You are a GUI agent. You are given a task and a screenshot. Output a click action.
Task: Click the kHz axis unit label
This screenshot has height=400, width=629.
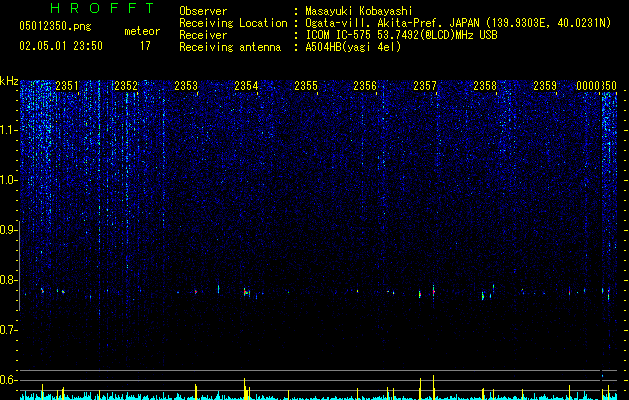[x=9, y=81]
